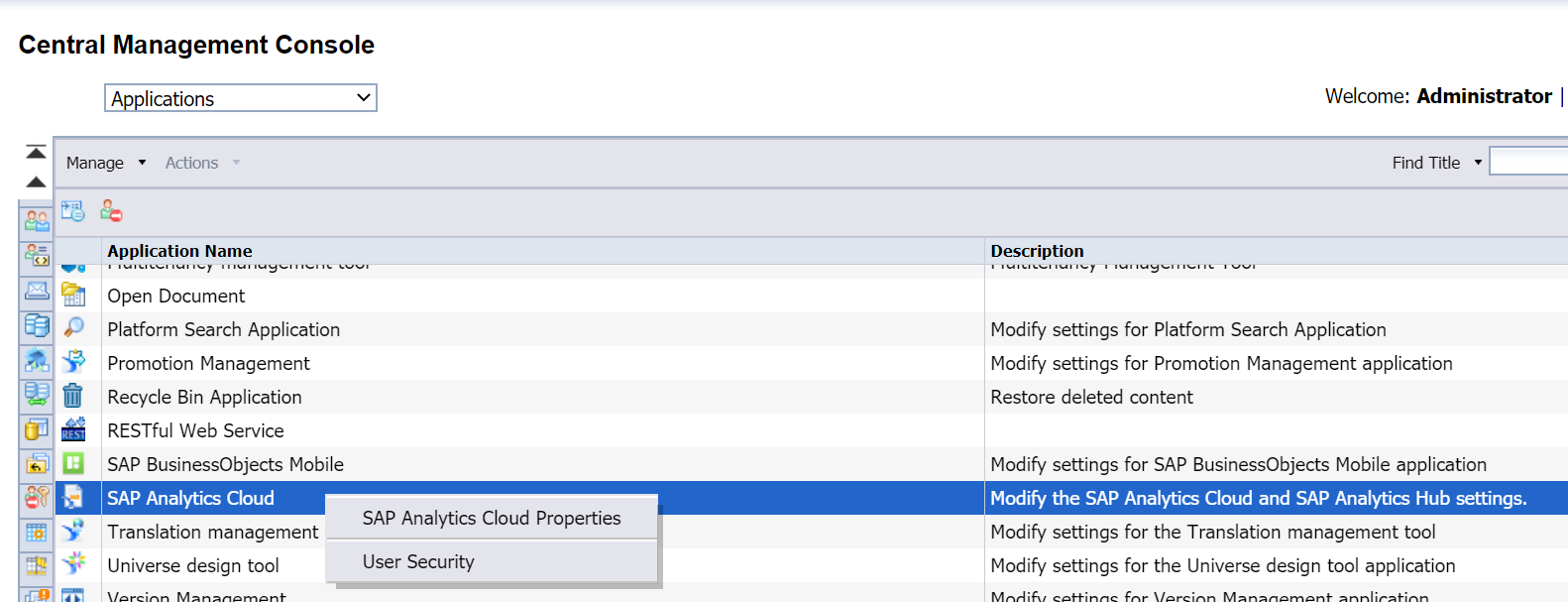The image size is (1568, 602).
Task: Click the Universe design tool icon
Action: [73, 564]
